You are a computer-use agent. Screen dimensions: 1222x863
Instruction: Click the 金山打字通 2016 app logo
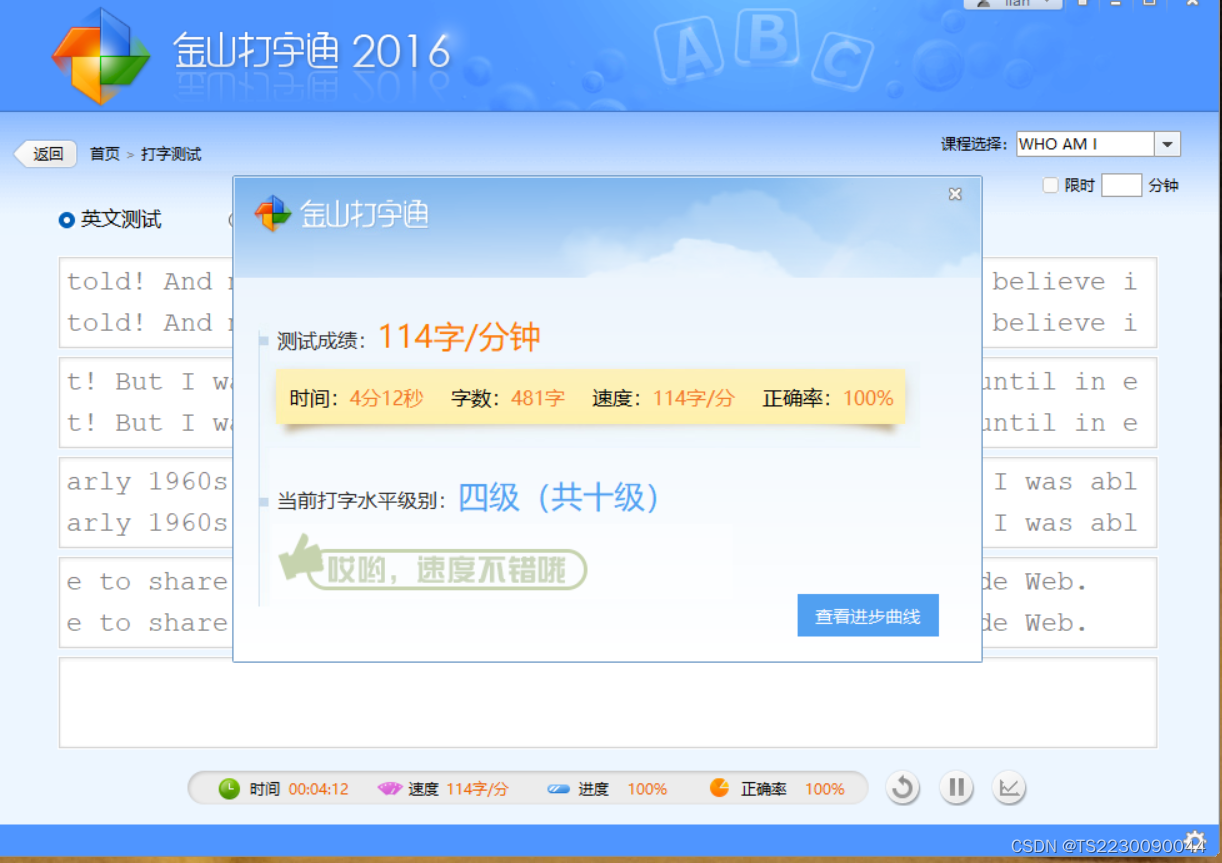100,55
